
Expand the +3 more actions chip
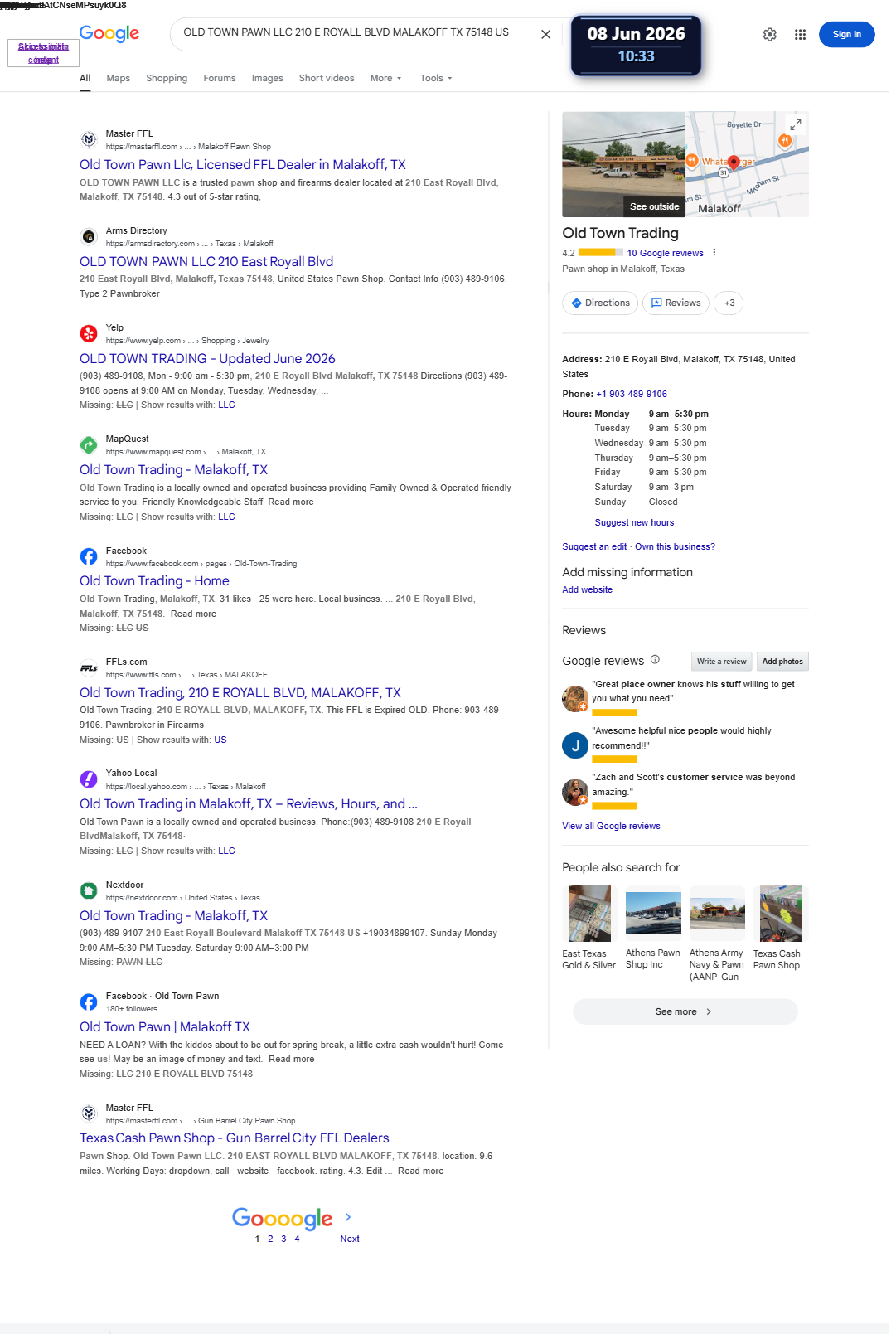pyautogui.click(x=729, y=303)
